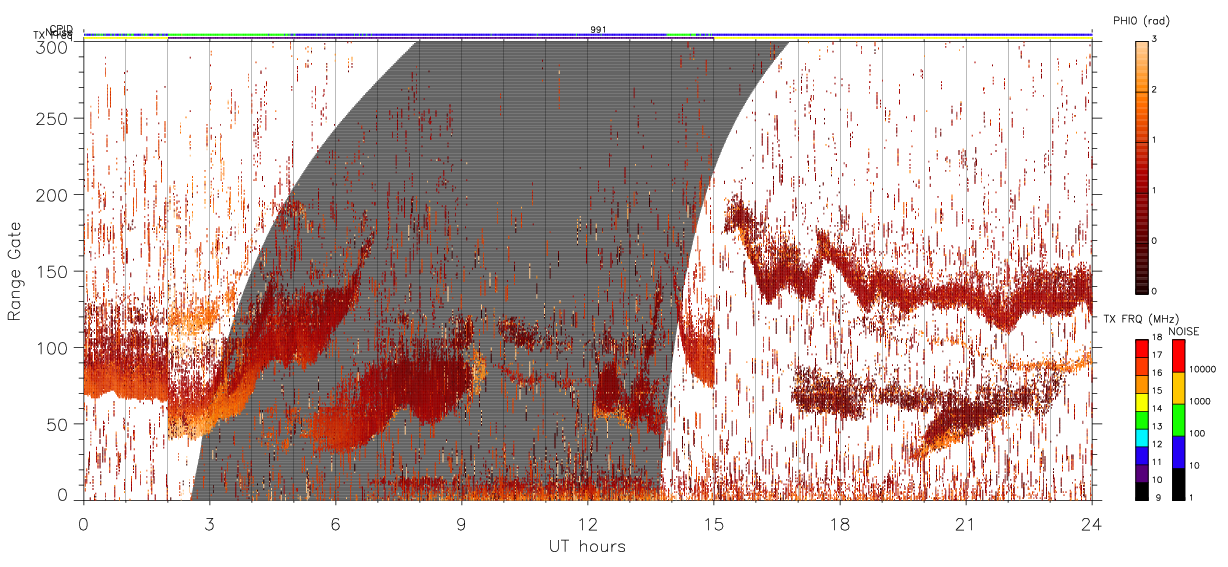Click the 1 label at the NOISE legend bottom
This screenshot has width=1228, height=567.
coord(1192,500)
